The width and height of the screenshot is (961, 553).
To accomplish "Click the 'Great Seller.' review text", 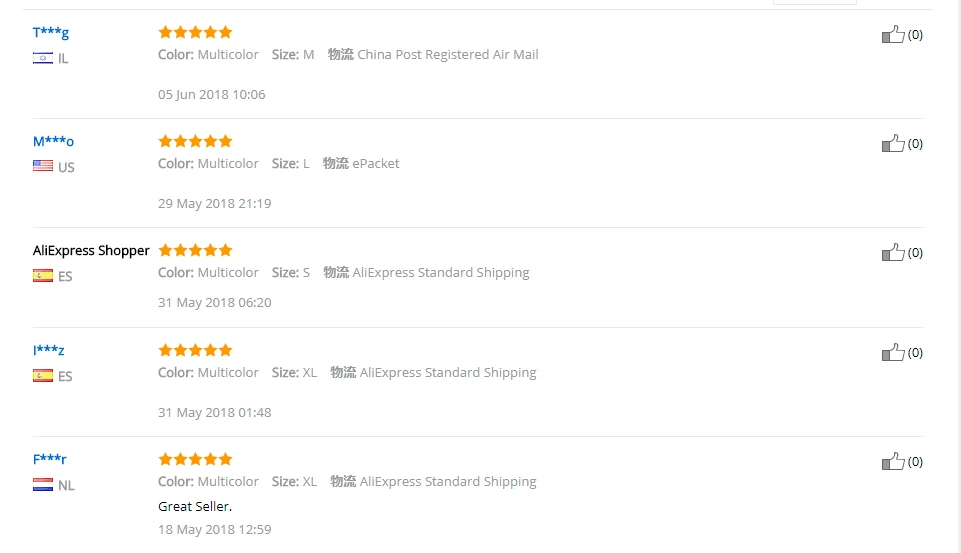I will pos(195,506).
